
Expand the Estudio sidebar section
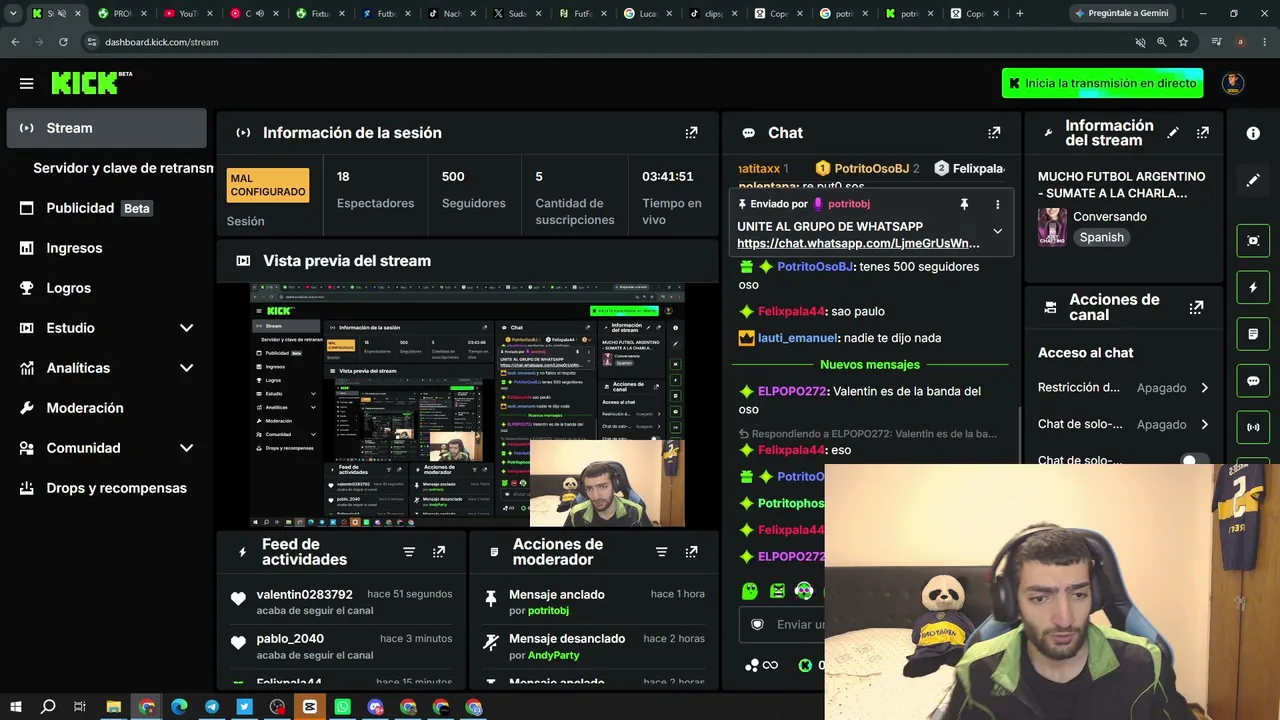pos(186,328)
